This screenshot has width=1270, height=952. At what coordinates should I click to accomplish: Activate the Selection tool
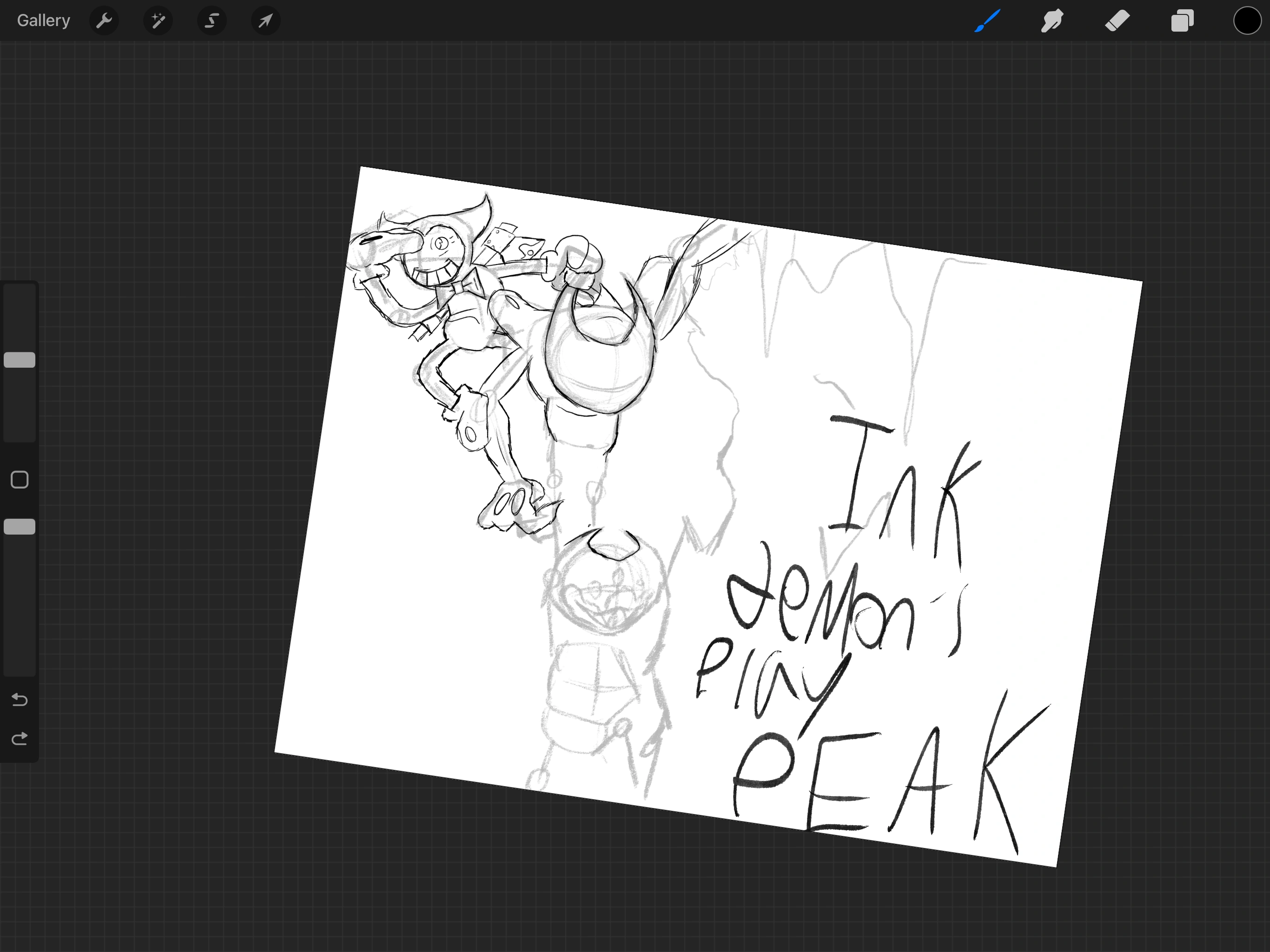(212, 20)
